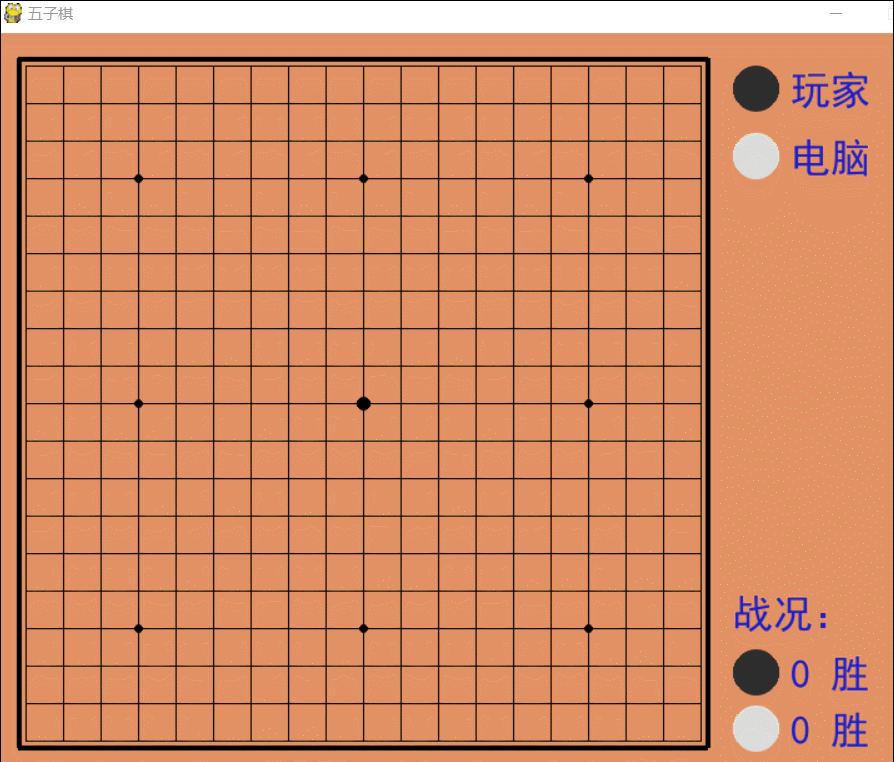Click the white stone icon in 战况 section
Viewport: 894px width, 762px height.
[x=755, y=729]
